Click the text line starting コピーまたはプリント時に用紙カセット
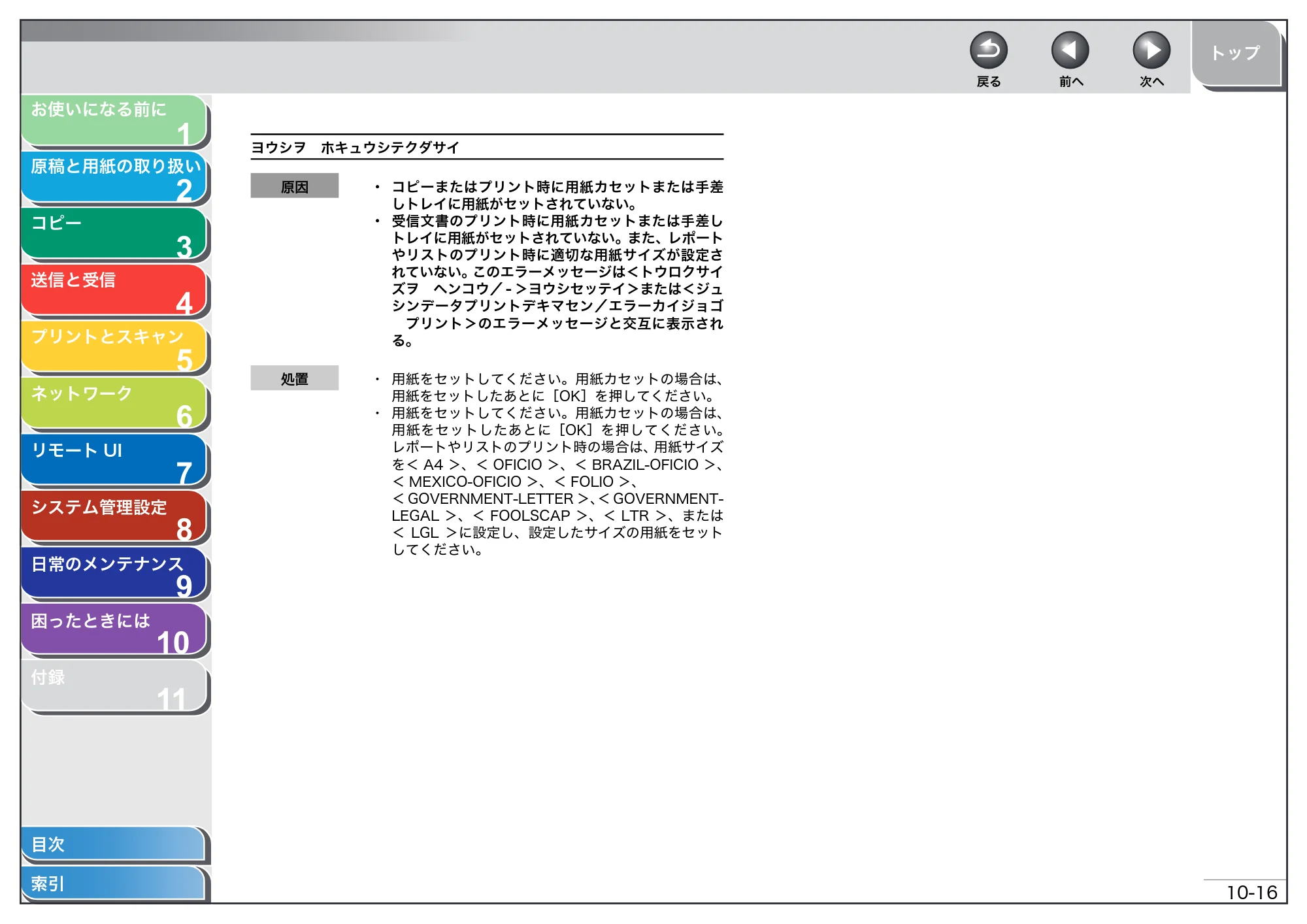 557,187
